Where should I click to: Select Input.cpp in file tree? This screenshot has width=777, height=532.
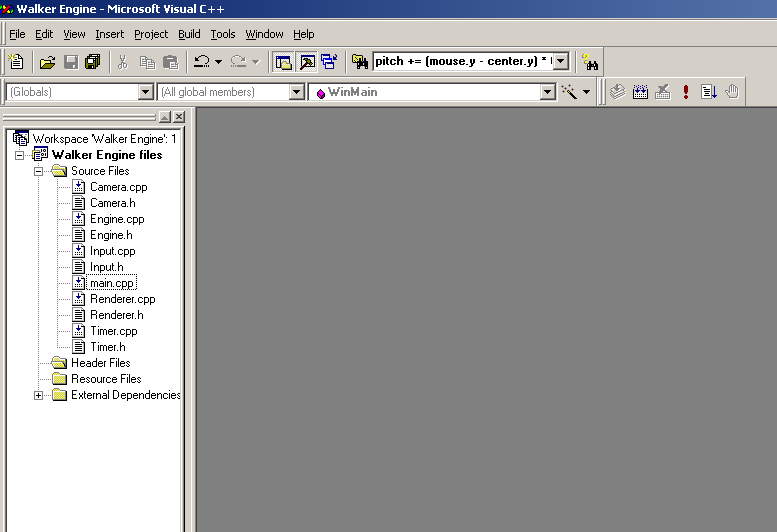[112, 251]
